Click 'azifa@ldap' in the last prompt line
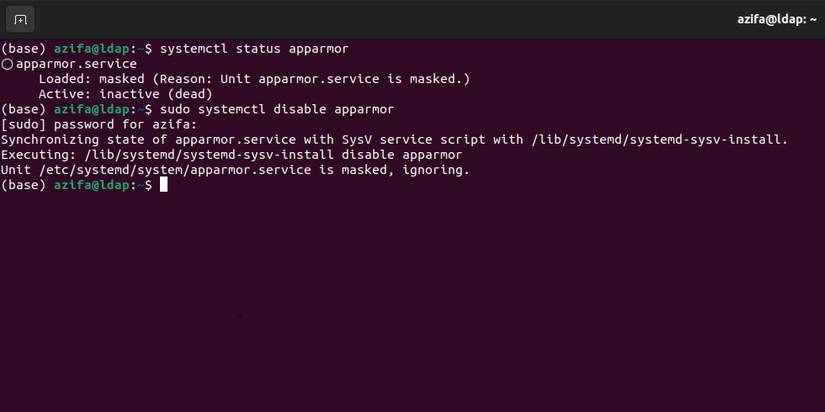 (92, 185)
